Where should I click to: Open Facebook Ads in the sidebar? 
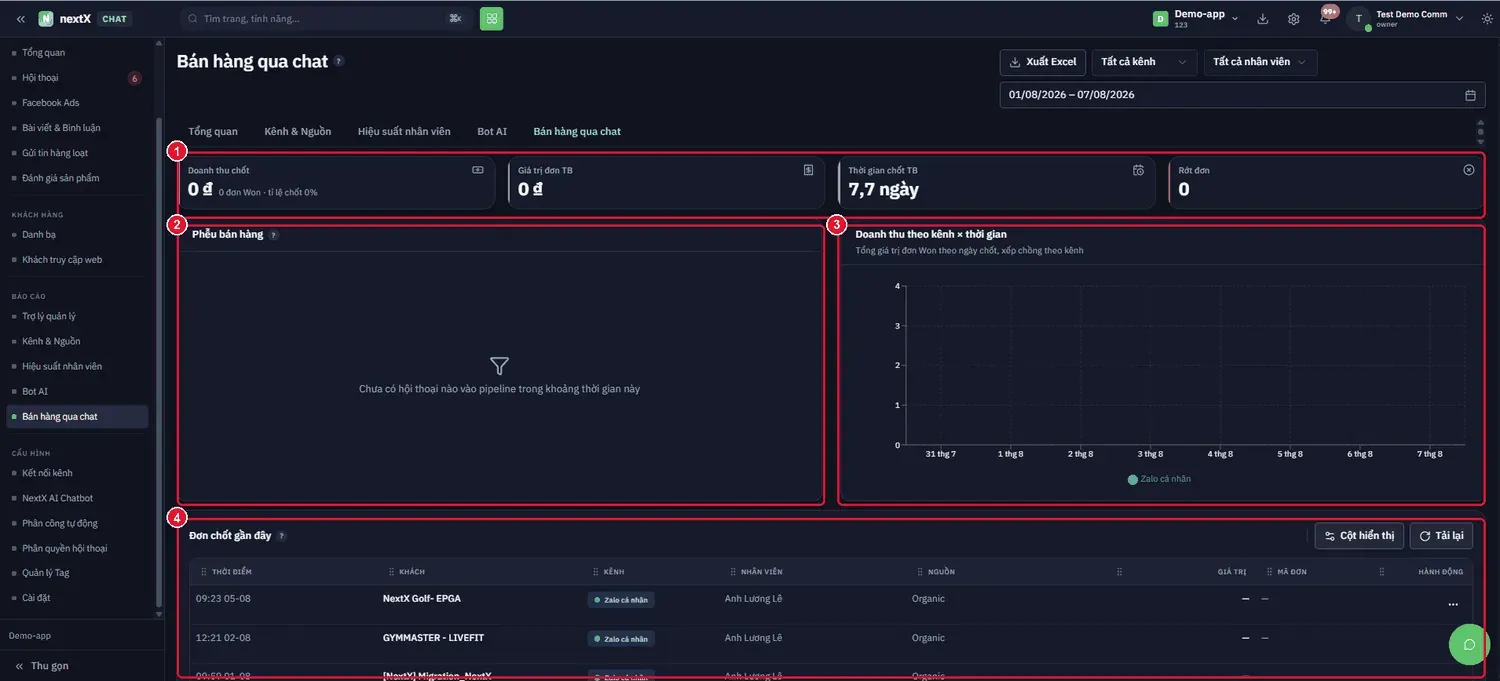pos(77,103)
